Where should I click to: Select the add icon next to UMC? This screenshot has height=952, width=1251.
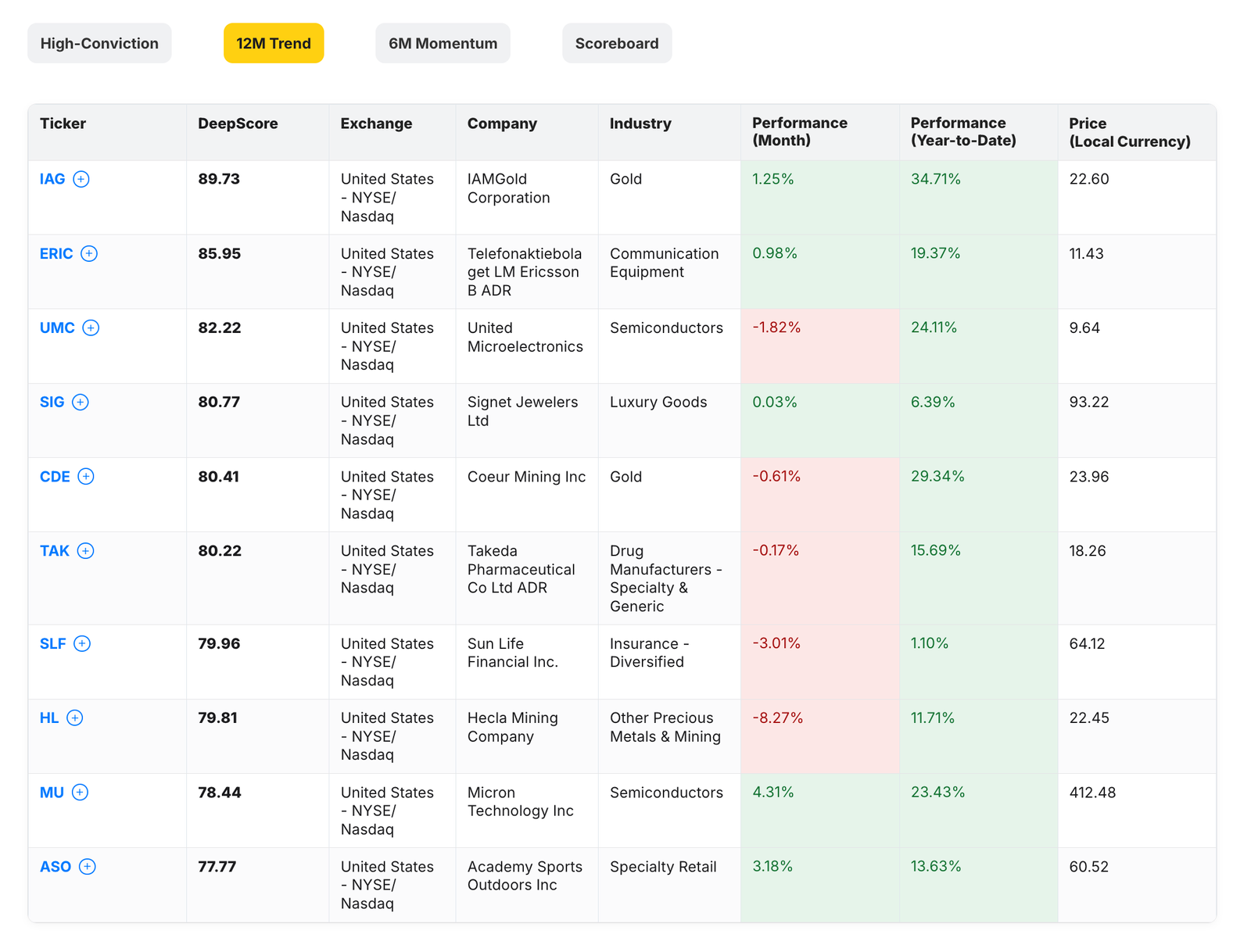(91, 327)
